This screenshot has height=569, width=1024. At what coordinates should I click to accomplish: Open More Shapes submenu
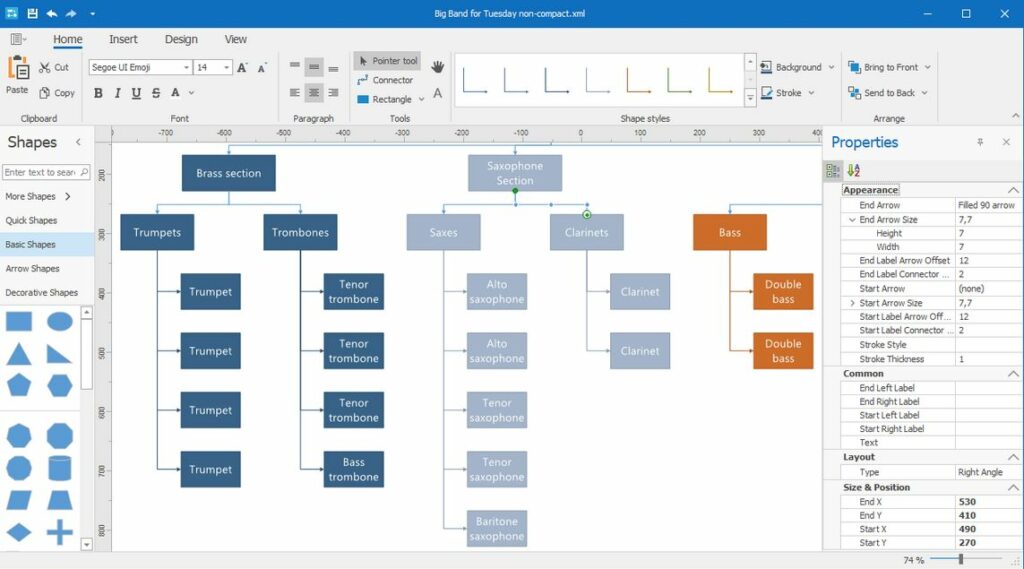(x=38, y=196)
